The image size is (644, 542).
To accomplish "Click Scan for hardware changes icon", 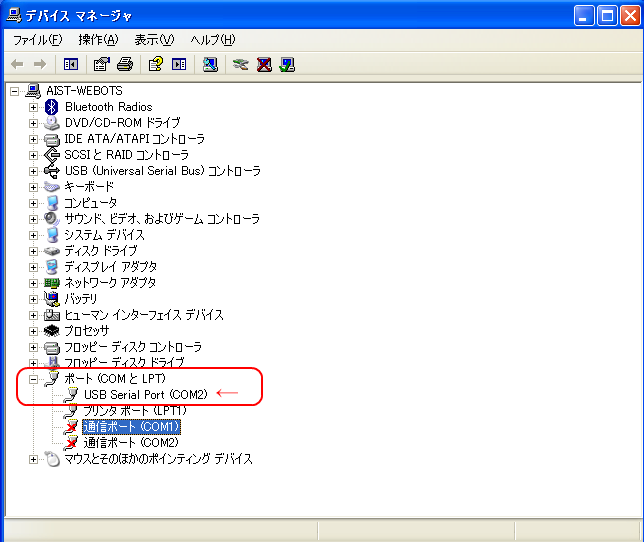I will pyautogui.click(x=210, y=64).
